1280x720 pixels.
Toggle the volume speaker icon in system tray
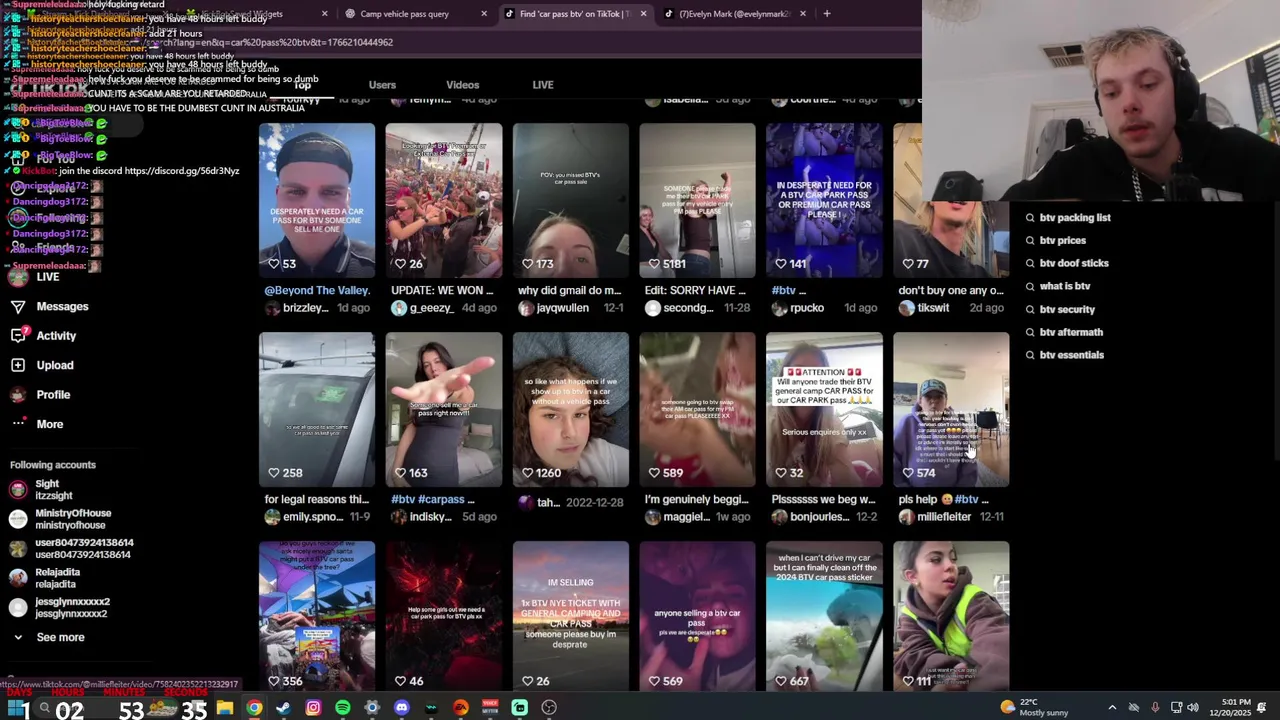point(1193,708)
